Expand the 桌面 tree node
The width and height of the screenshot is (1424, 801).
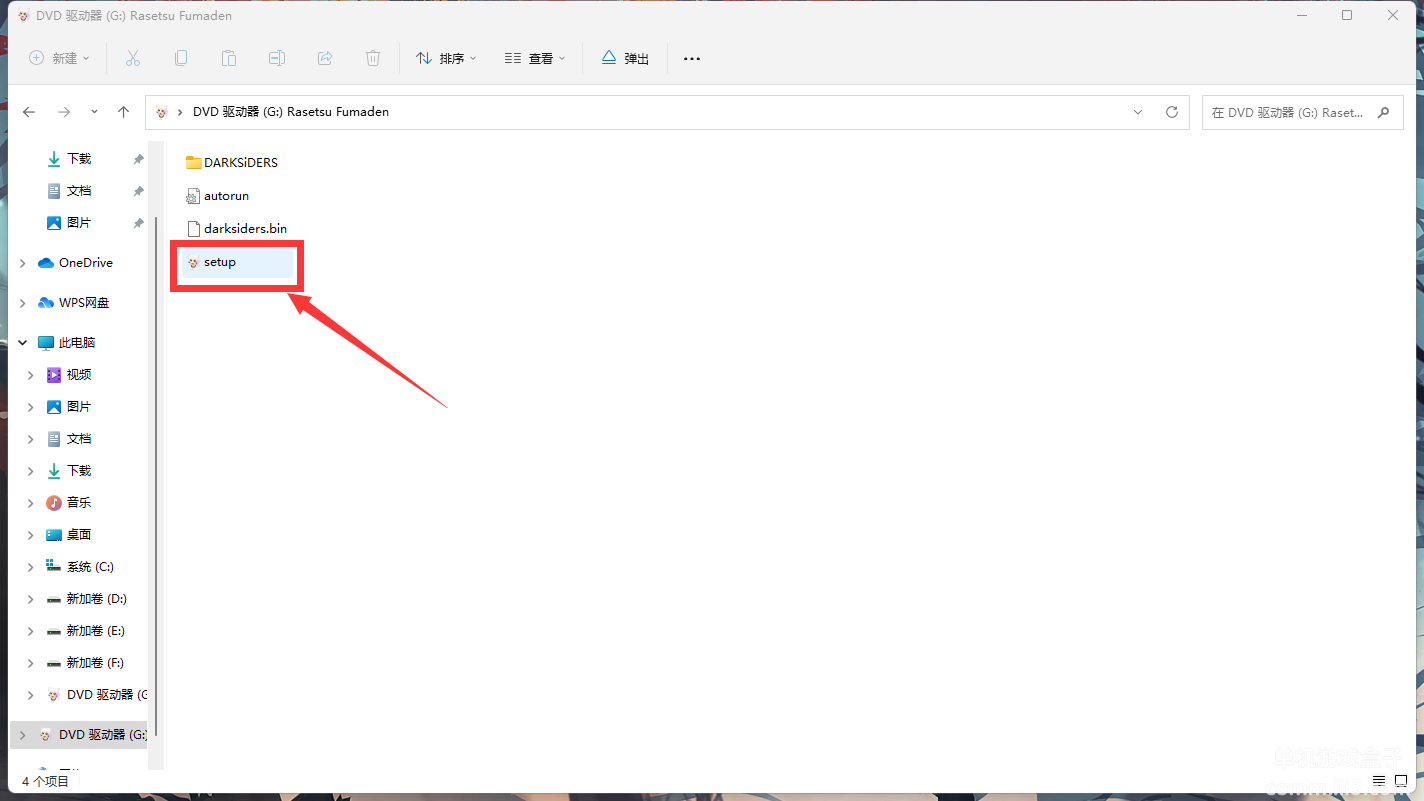point(30,535)
